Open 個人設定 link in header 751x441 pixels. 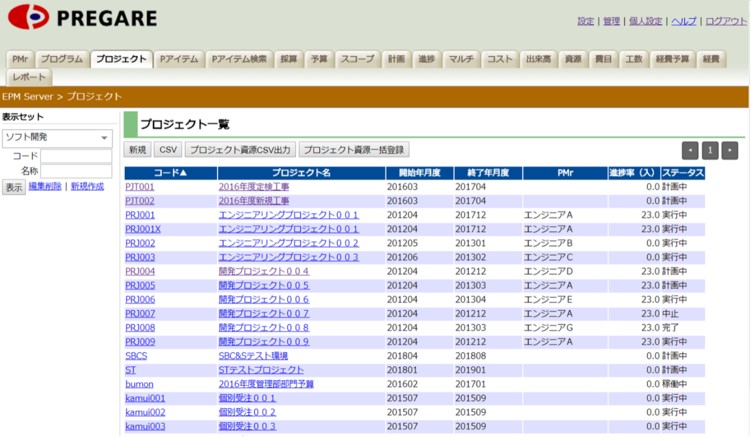tap(646, 21)
